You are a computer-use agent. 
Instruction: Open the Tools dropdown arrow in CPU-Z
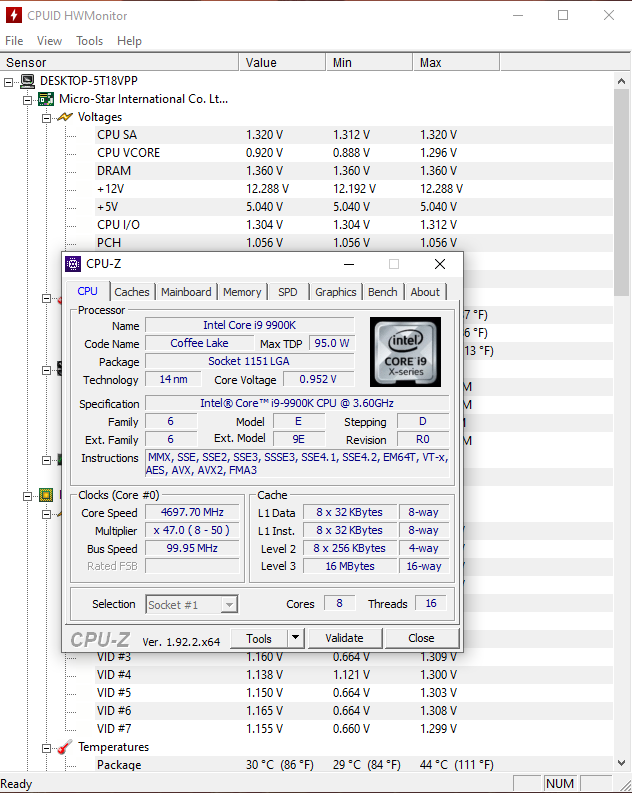click(296, 638)
